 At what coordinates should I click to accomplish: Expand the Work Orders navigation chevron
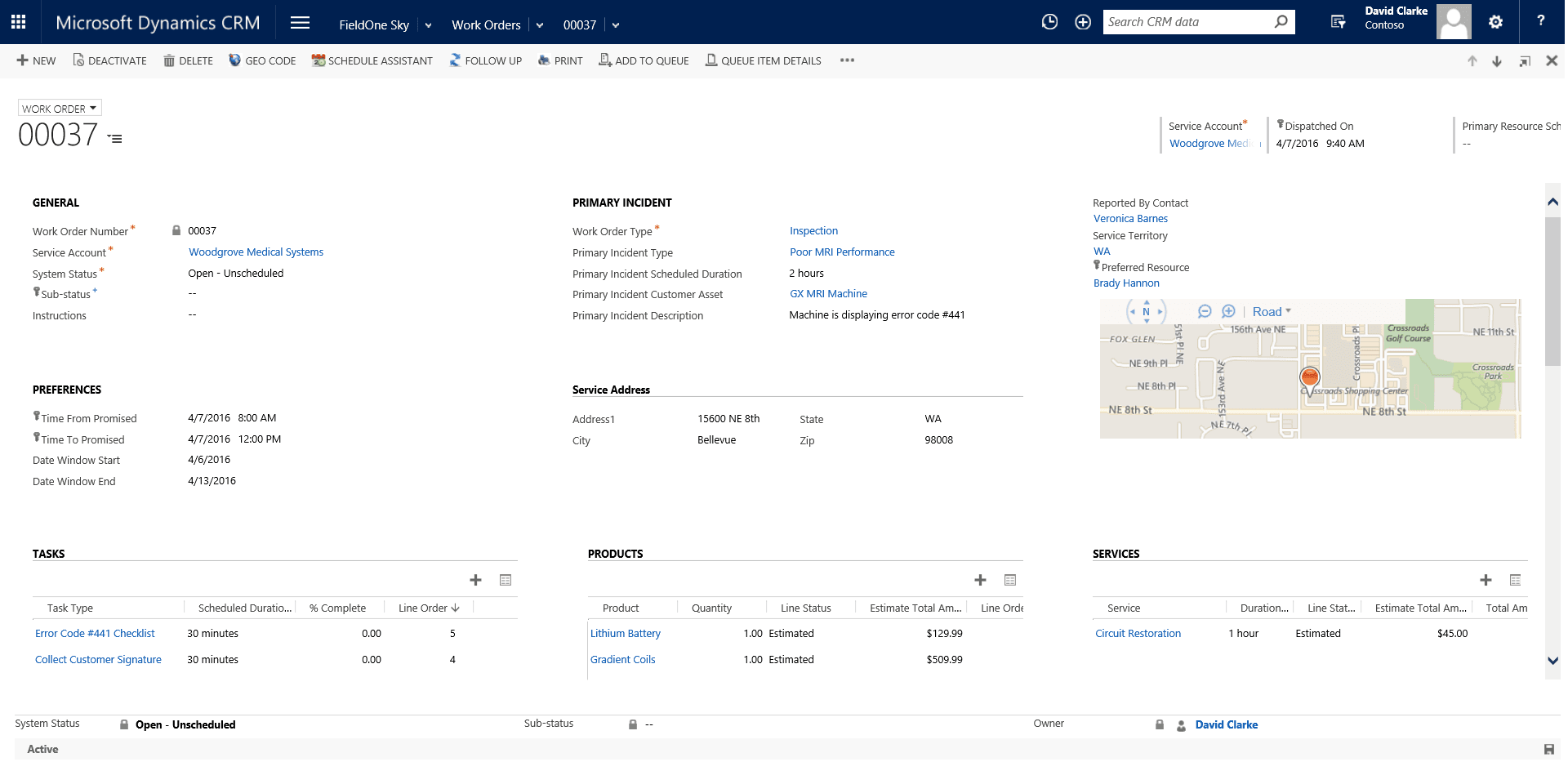(x=540, y=25)
